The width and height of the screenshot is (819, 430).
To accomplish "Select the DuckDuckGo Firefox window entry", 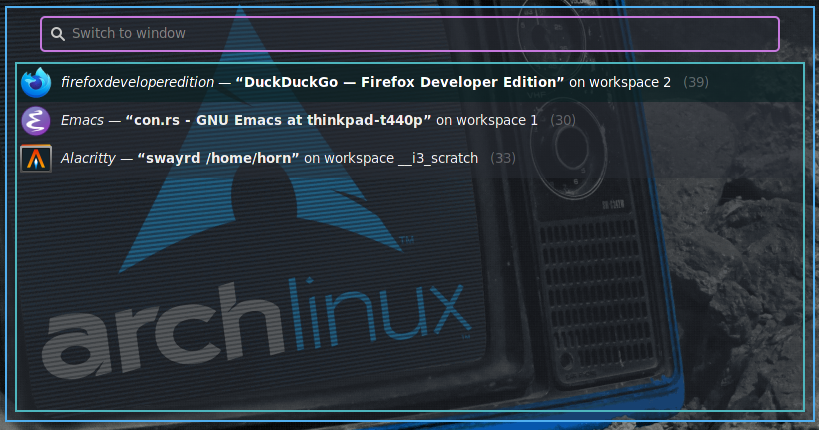I will (x=410, y=83).
